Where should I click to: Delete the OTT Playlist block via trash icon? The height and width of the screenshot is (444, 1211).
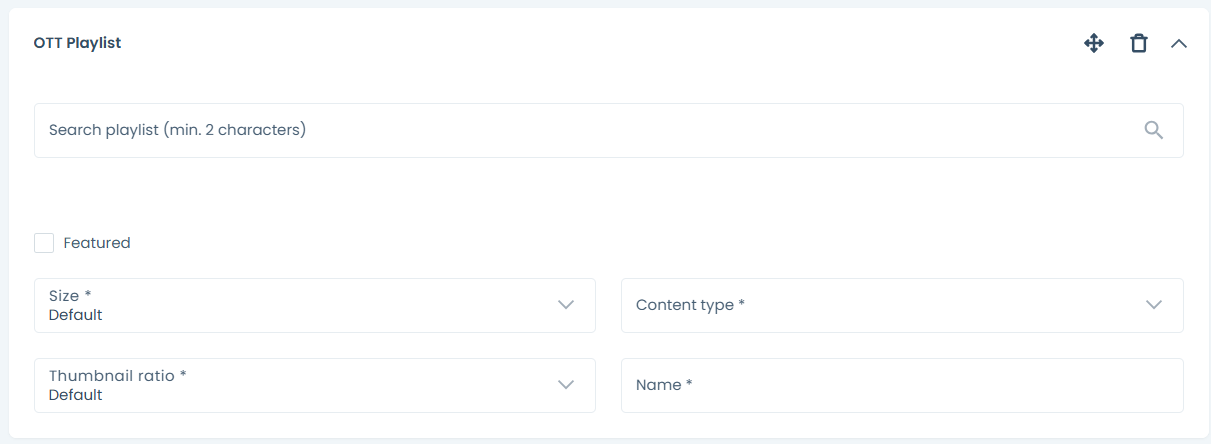point(1138,43)
